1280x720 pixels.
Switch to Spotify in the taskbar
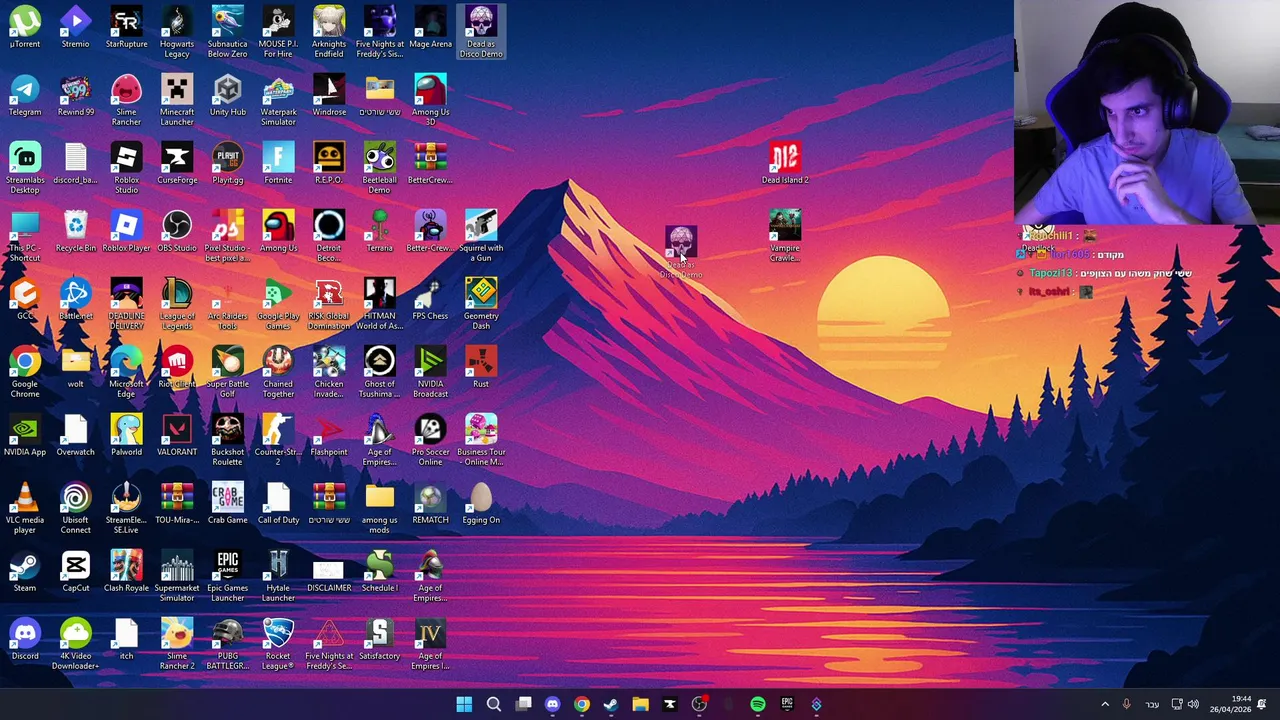pyautogui.click(x=758, y=704)
